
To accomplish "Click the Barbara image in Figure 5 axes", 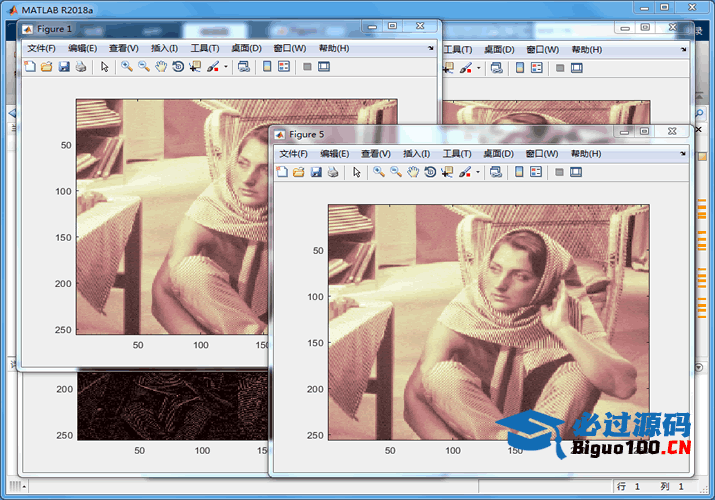I will 489,322.
